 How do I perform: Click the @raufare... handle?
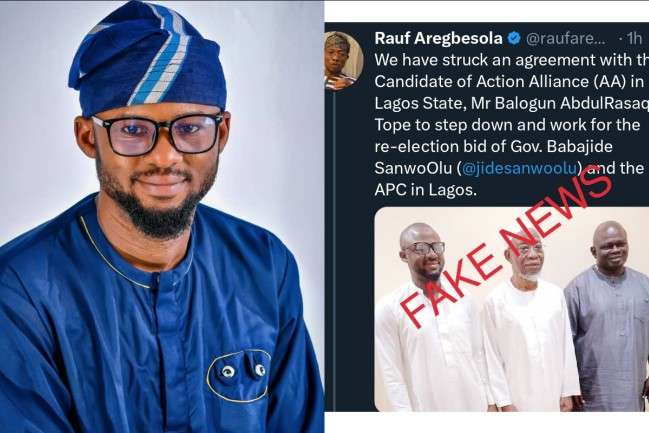pyautogui.click(x=566, y=38)
